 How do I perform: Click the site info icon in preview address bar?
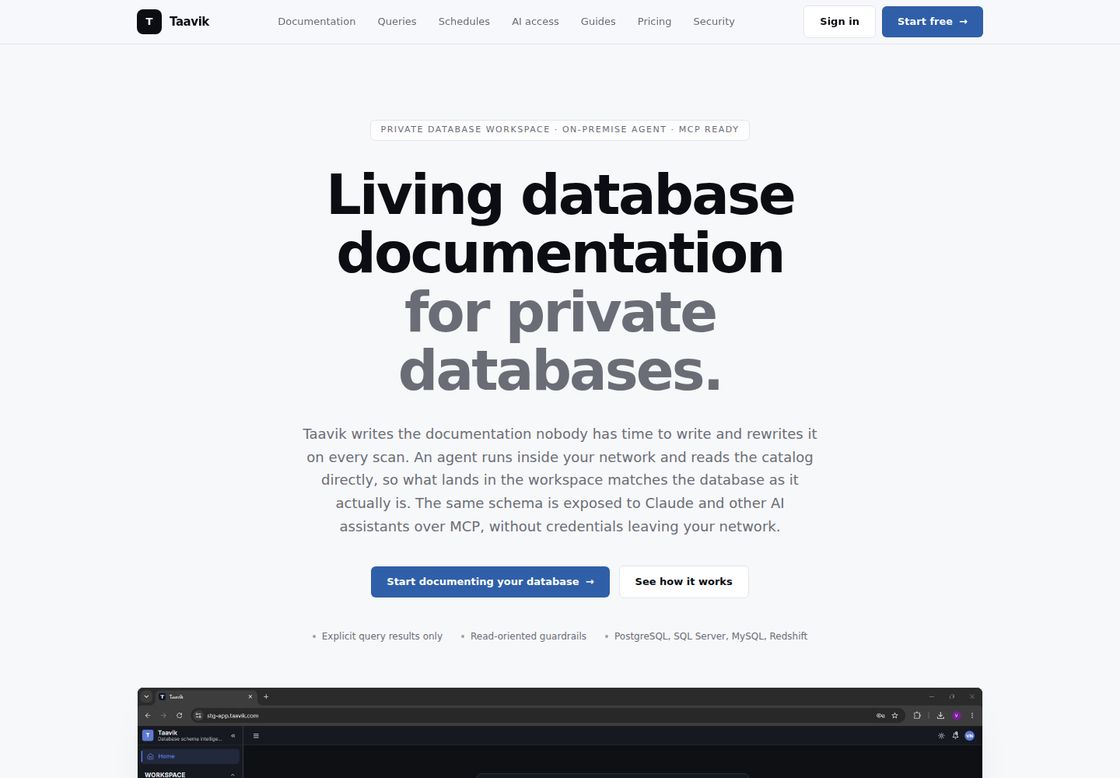pyautogui.click(x=199, y=715)
